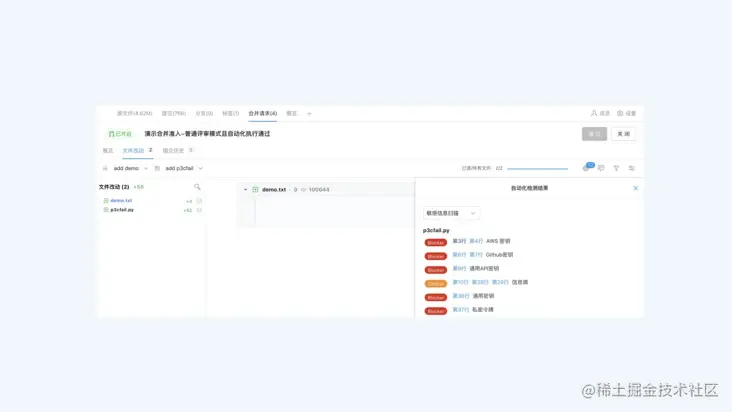Viewport: 732px width, 412px height.
Task: Open the comments icon in toolbar
Action: coord(601,168)
